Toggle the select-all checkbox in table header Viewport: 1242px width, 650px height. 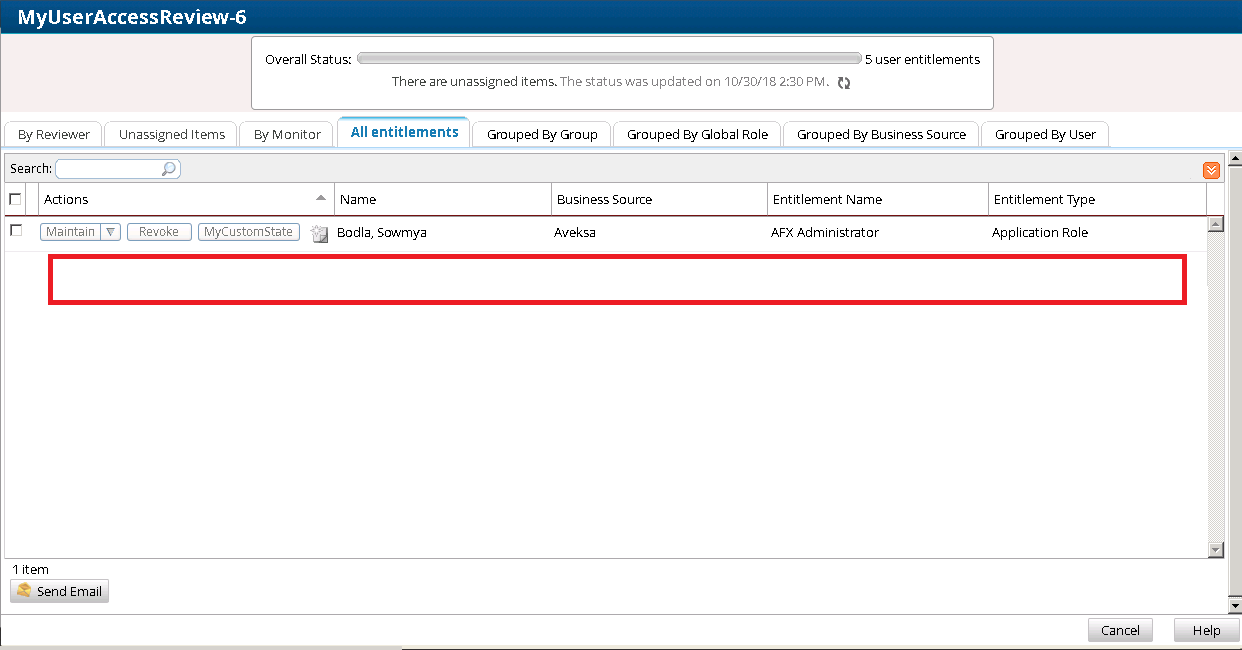(15, 199)
